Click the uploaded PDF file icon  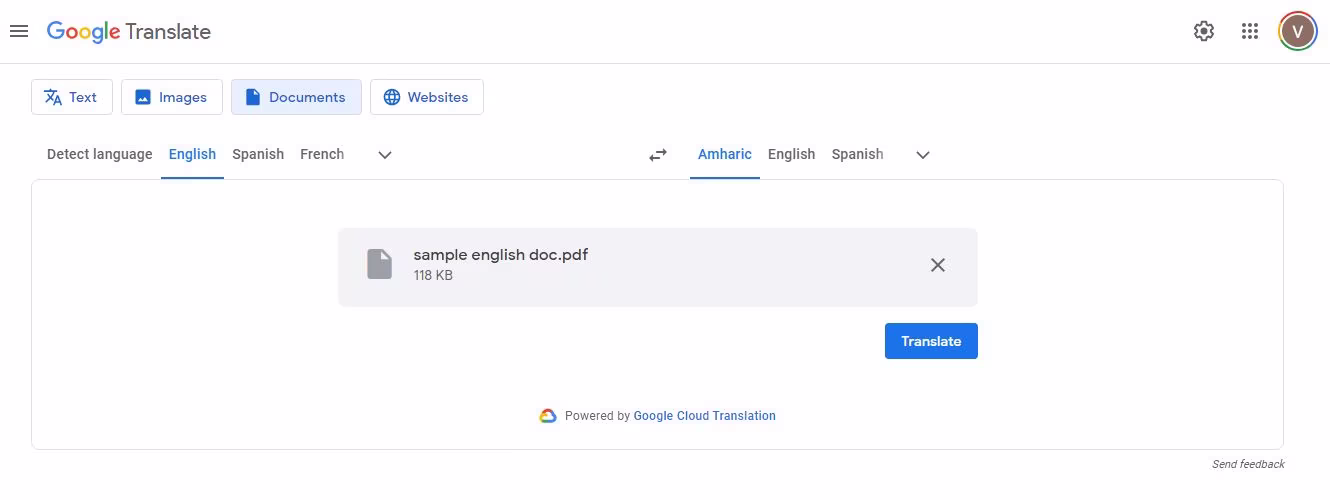pos(379,264)
